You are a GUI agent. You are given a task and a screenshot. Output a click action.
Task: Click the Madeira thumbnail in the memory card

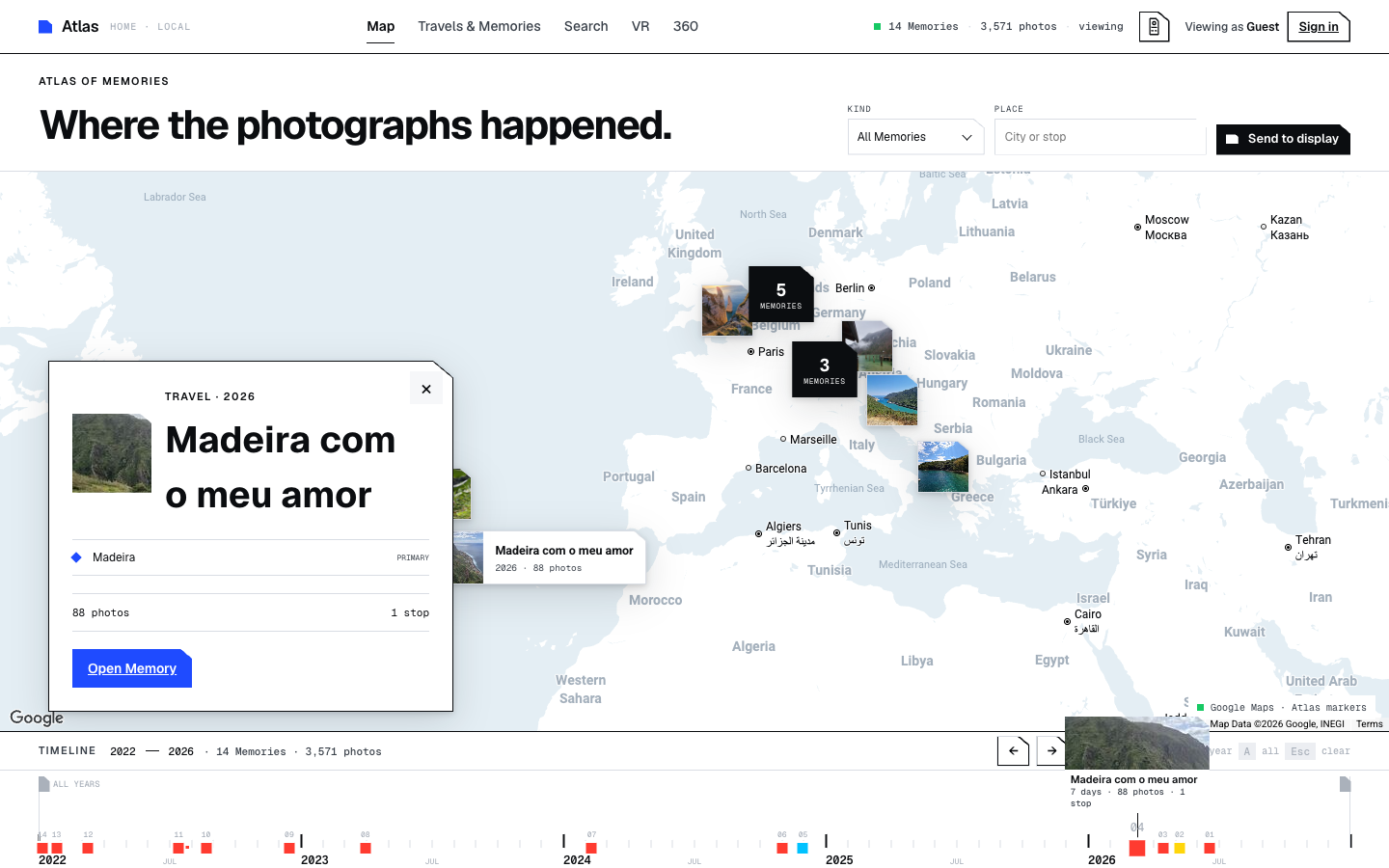[x=112, y=453]
